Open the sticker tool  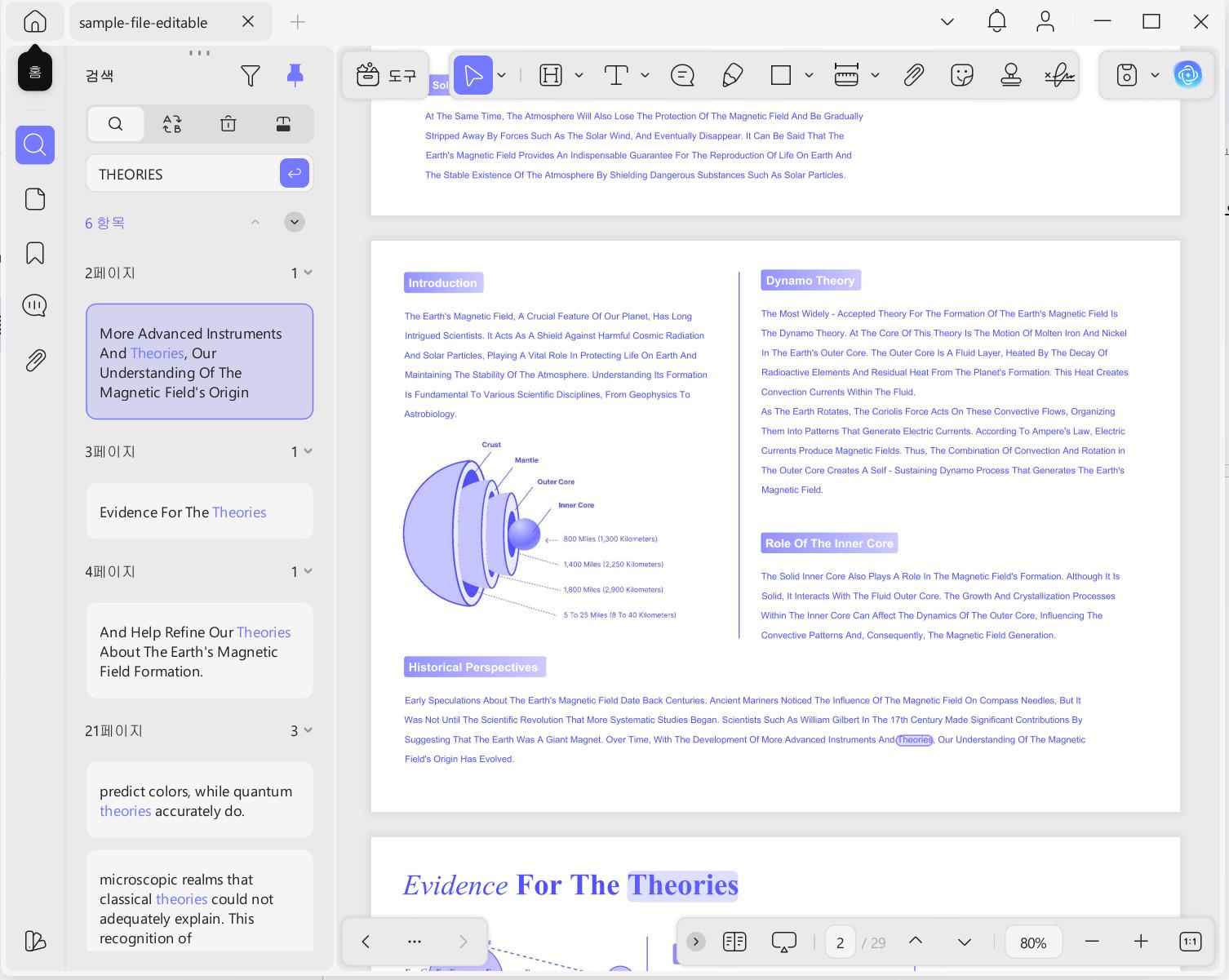pos(962,76)
